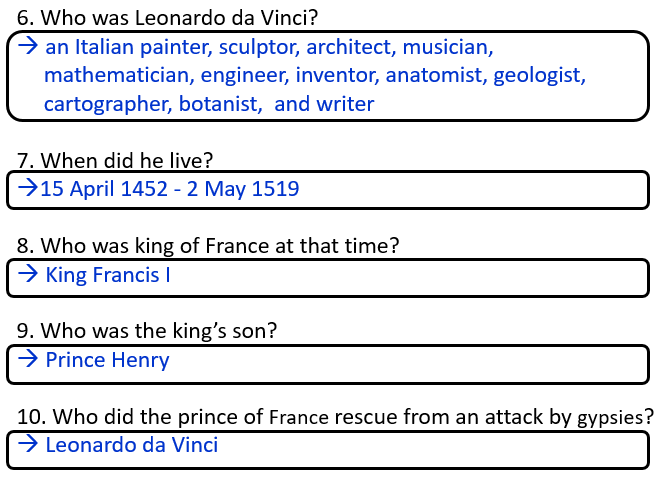The image size is (659, 487).
Task: Click the arrow in question 10's answer box
Action: (28, 445)
